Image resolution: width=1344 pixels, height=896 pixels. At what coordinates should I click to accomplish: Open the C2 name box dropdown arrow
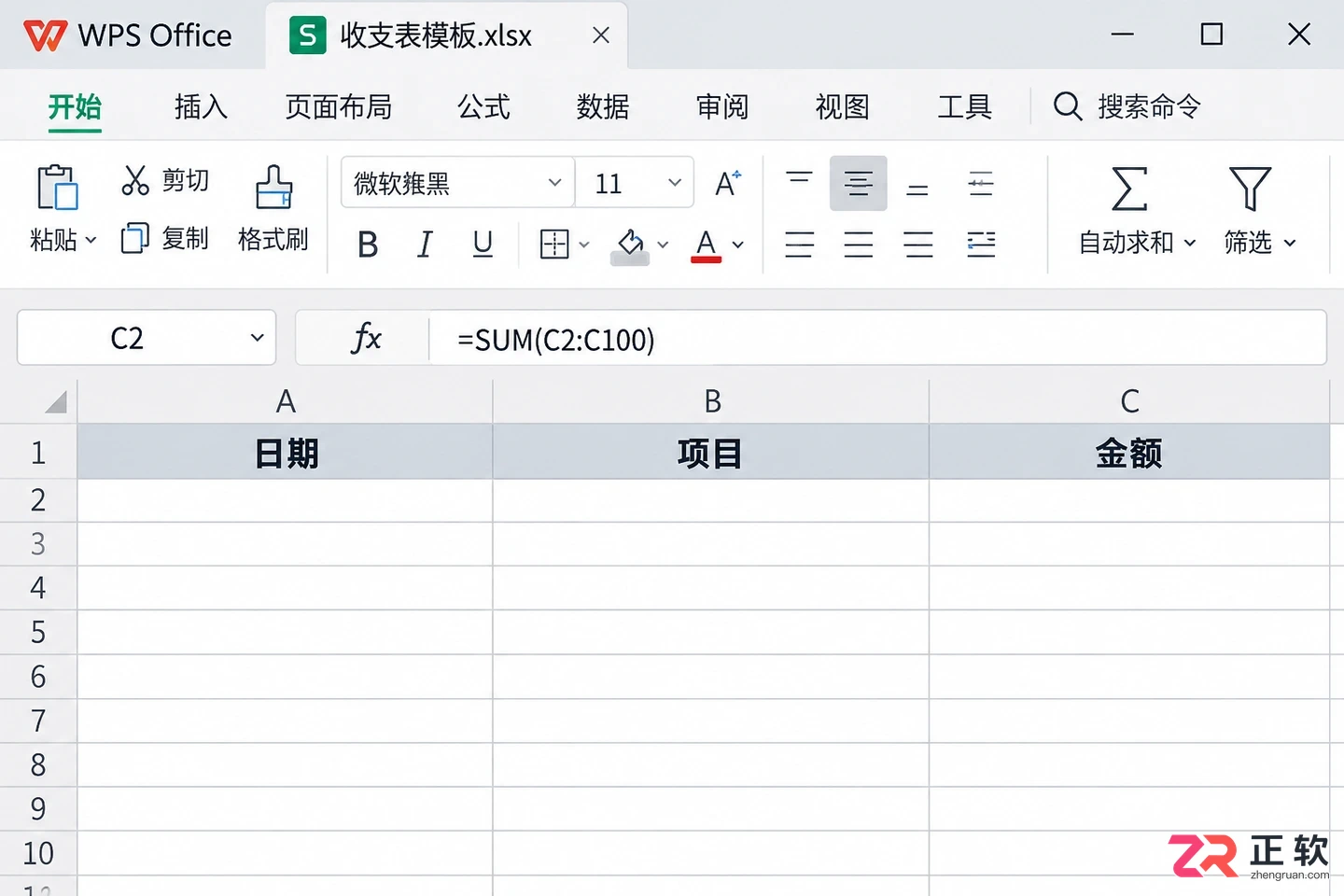(257, 338)
